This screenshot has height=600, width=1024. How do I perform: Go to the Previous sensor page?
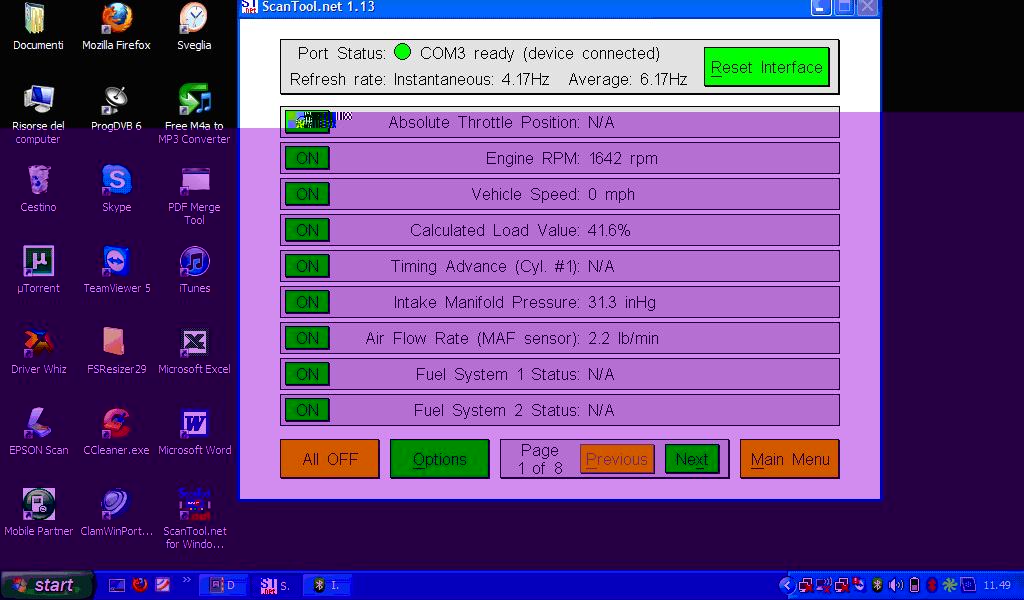617,459
